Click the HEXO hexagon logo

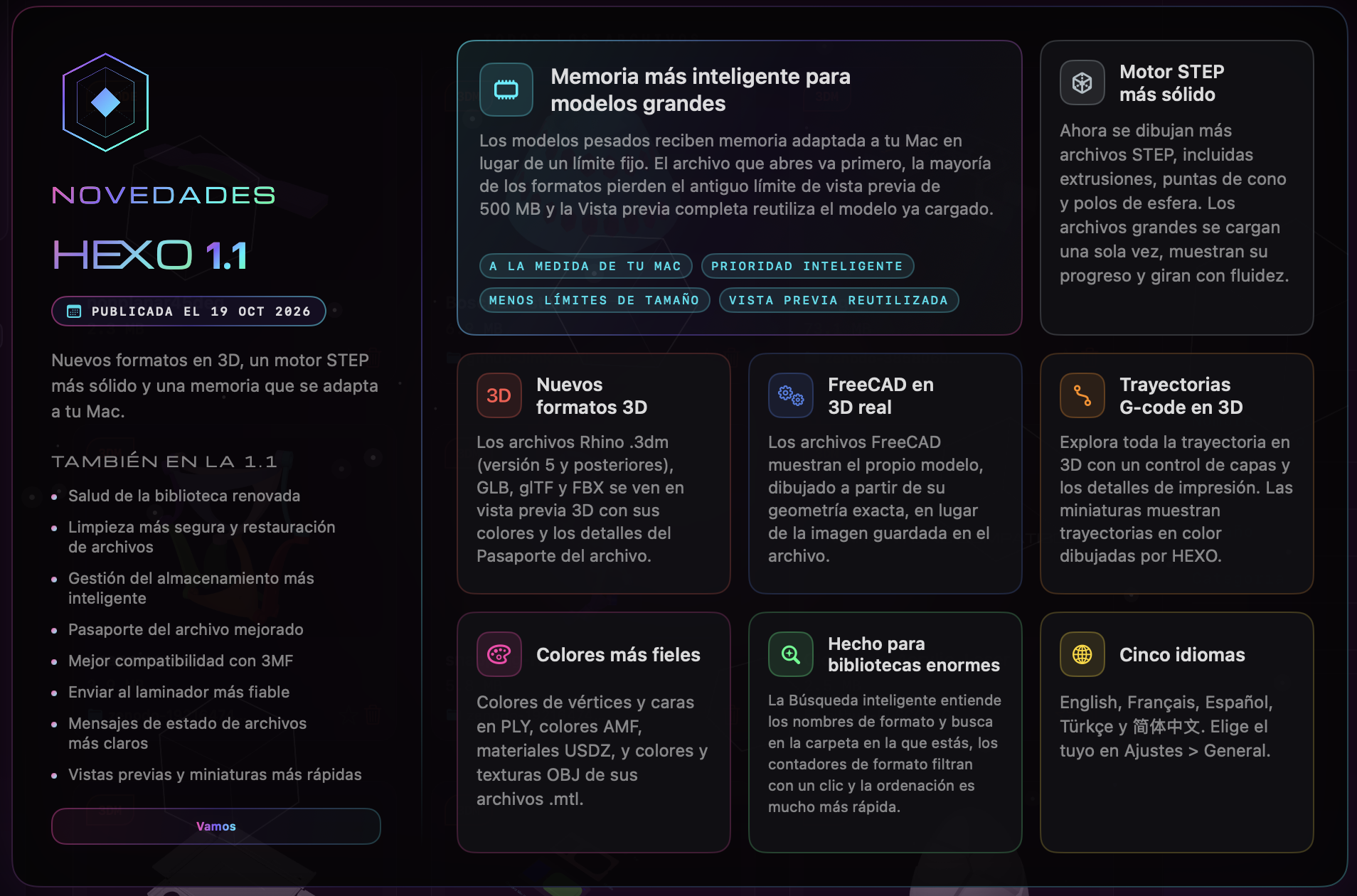105,102
